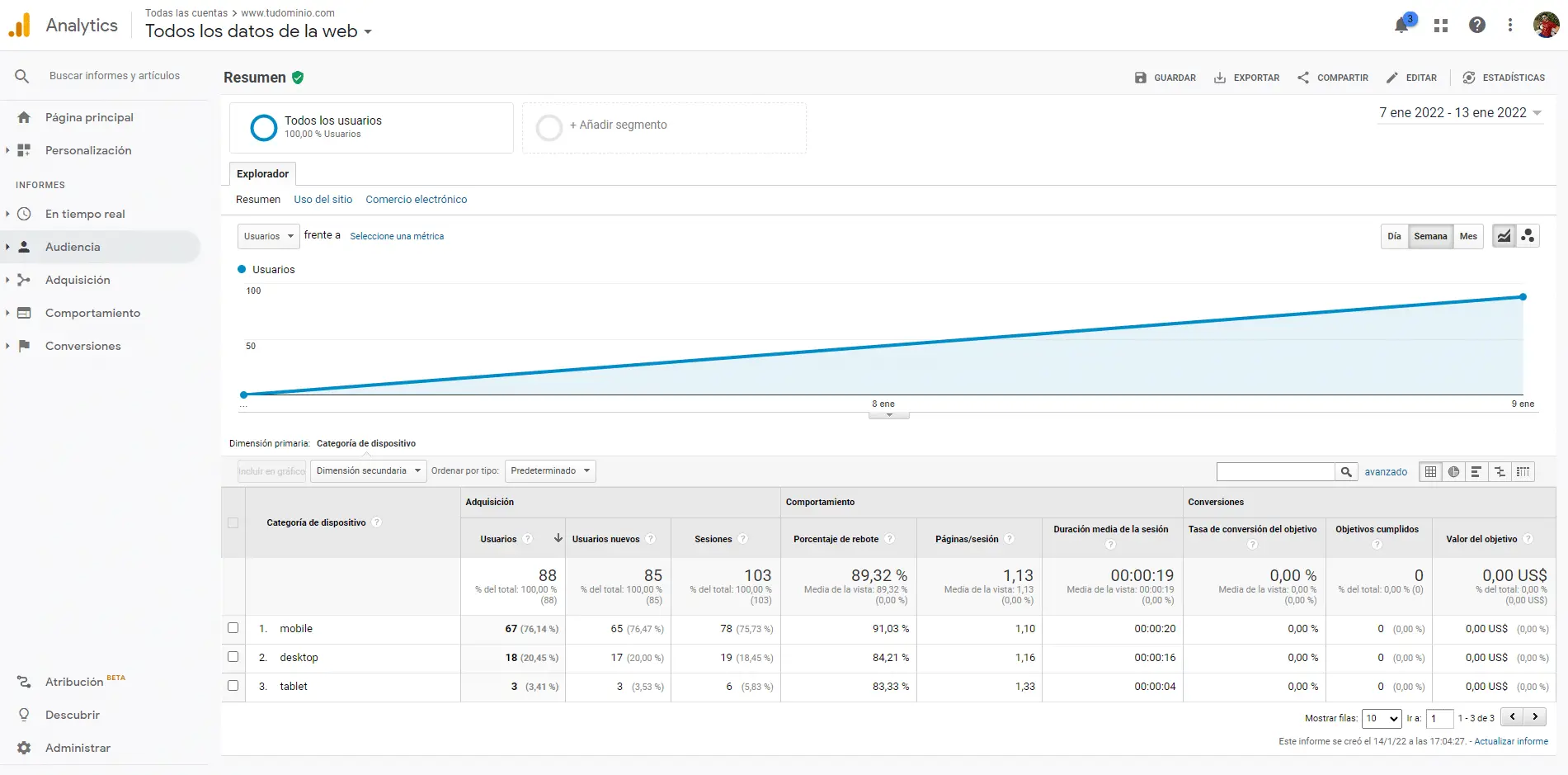The width and height of the screenshot is (1568, 775).
Task: Click the Analytics logo
Action: (x=63, y=26)
